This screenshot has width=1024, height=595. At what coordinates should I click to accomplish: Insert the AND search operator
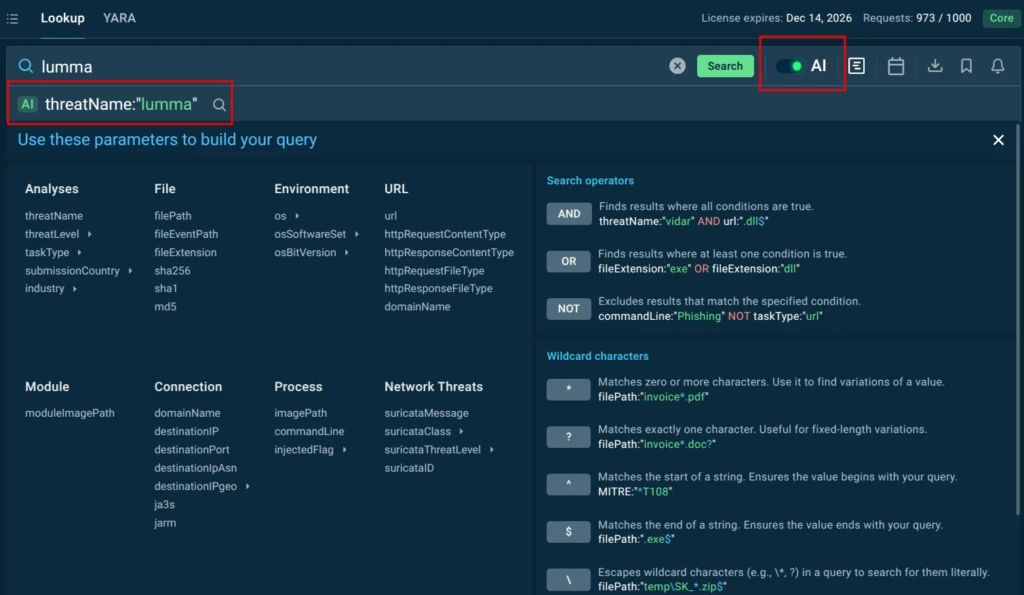point(568,213)
